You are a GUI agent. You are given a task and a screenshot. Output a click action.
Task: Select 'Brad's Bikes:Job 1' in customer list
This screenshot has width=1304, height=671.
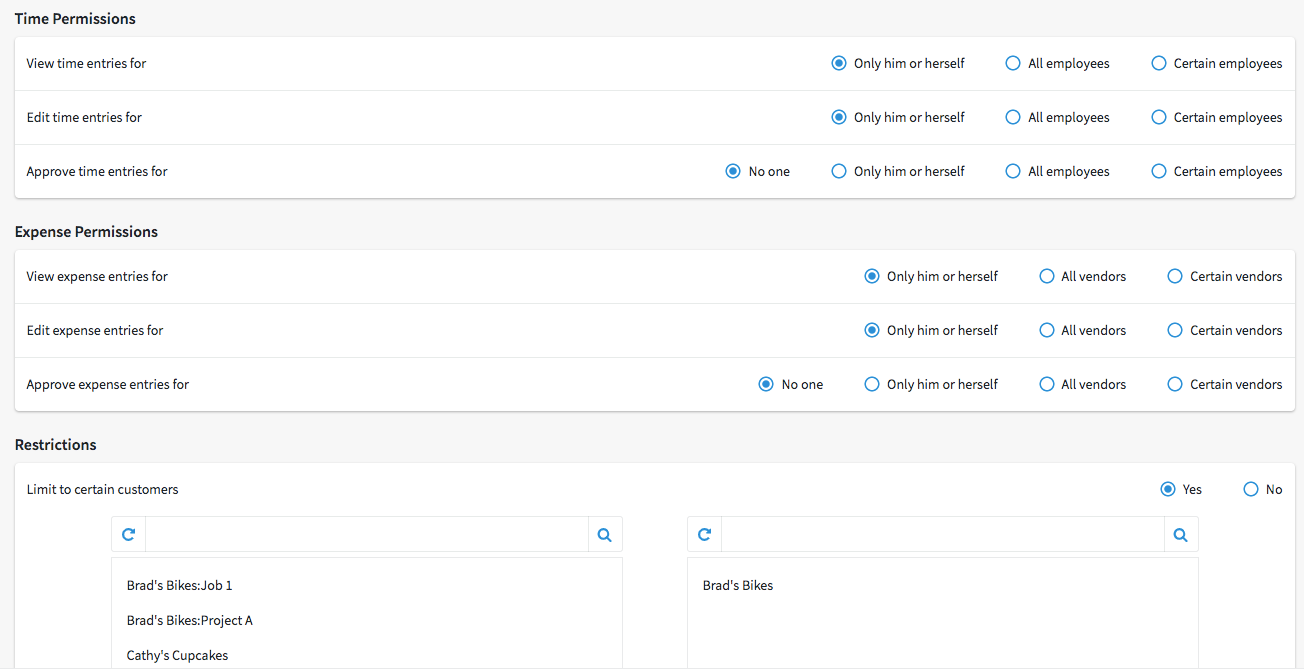180,585
